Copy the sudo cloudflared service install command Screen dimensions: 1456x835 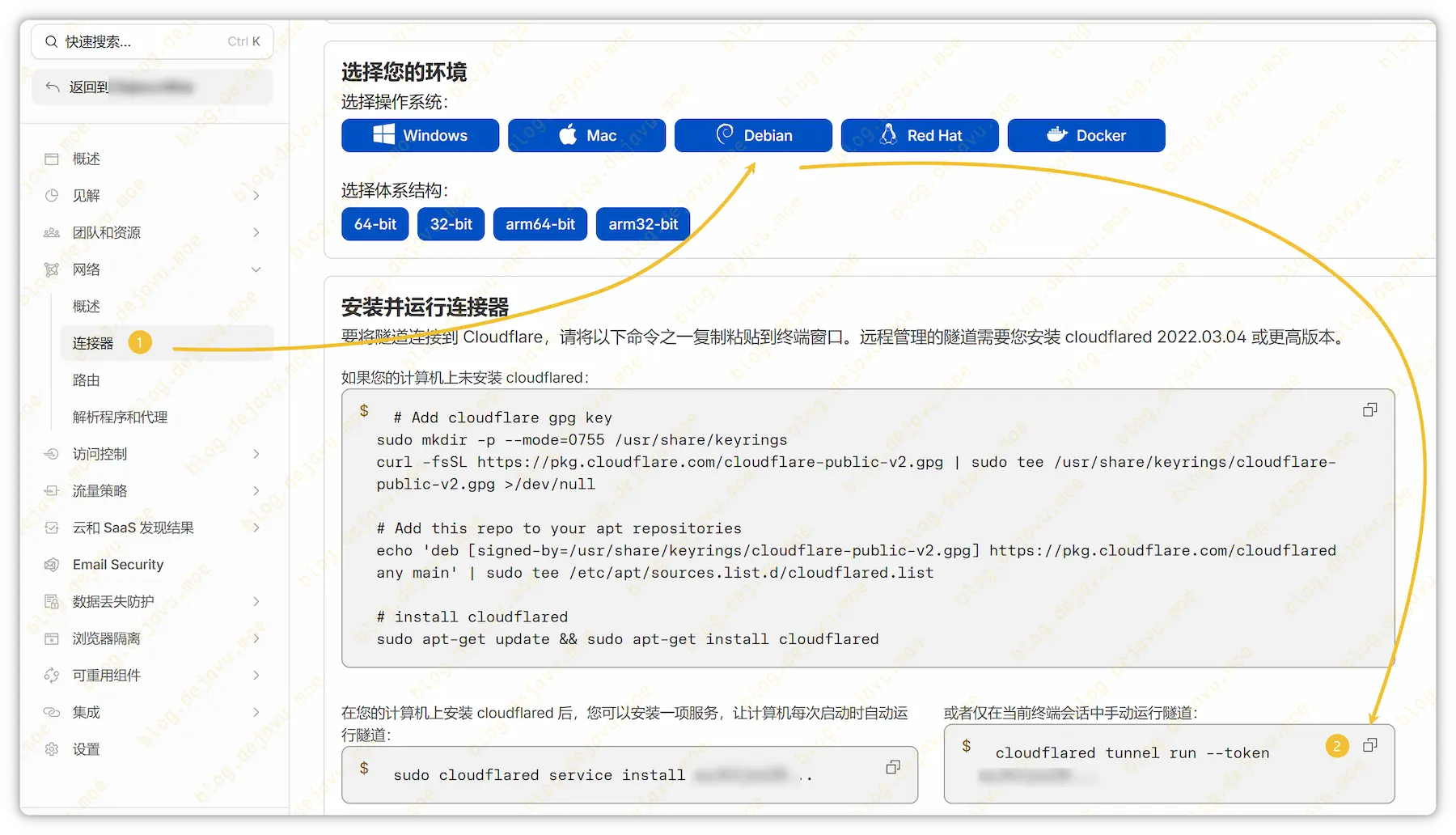coord(893,768)
